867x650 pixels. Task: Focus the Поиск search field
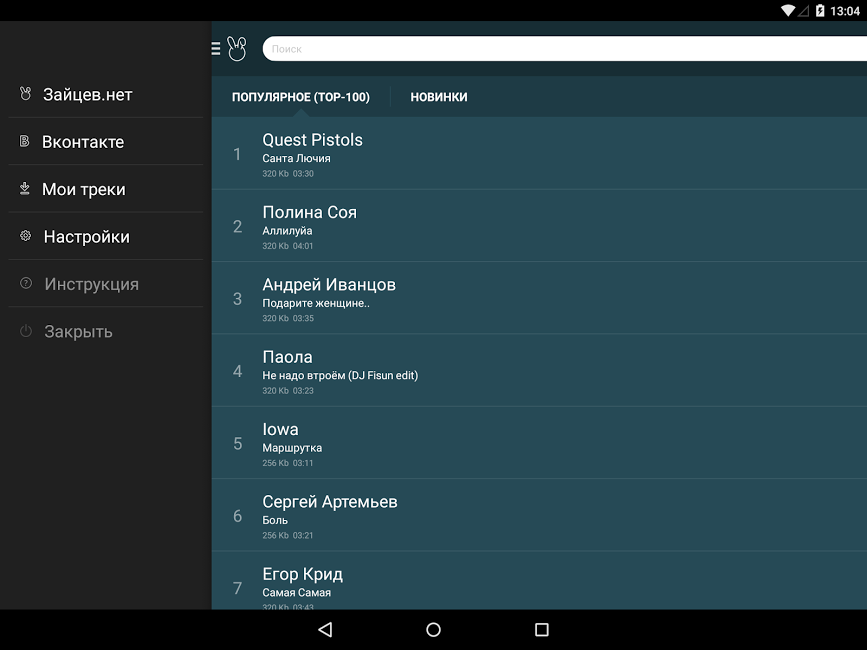coord(560,48)
